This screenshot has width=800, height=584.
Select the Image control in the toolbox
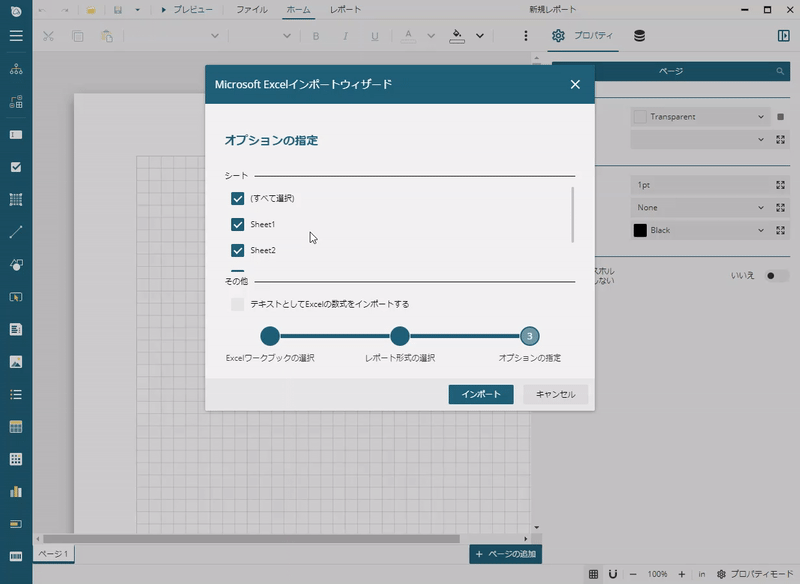tap(16, 361)
